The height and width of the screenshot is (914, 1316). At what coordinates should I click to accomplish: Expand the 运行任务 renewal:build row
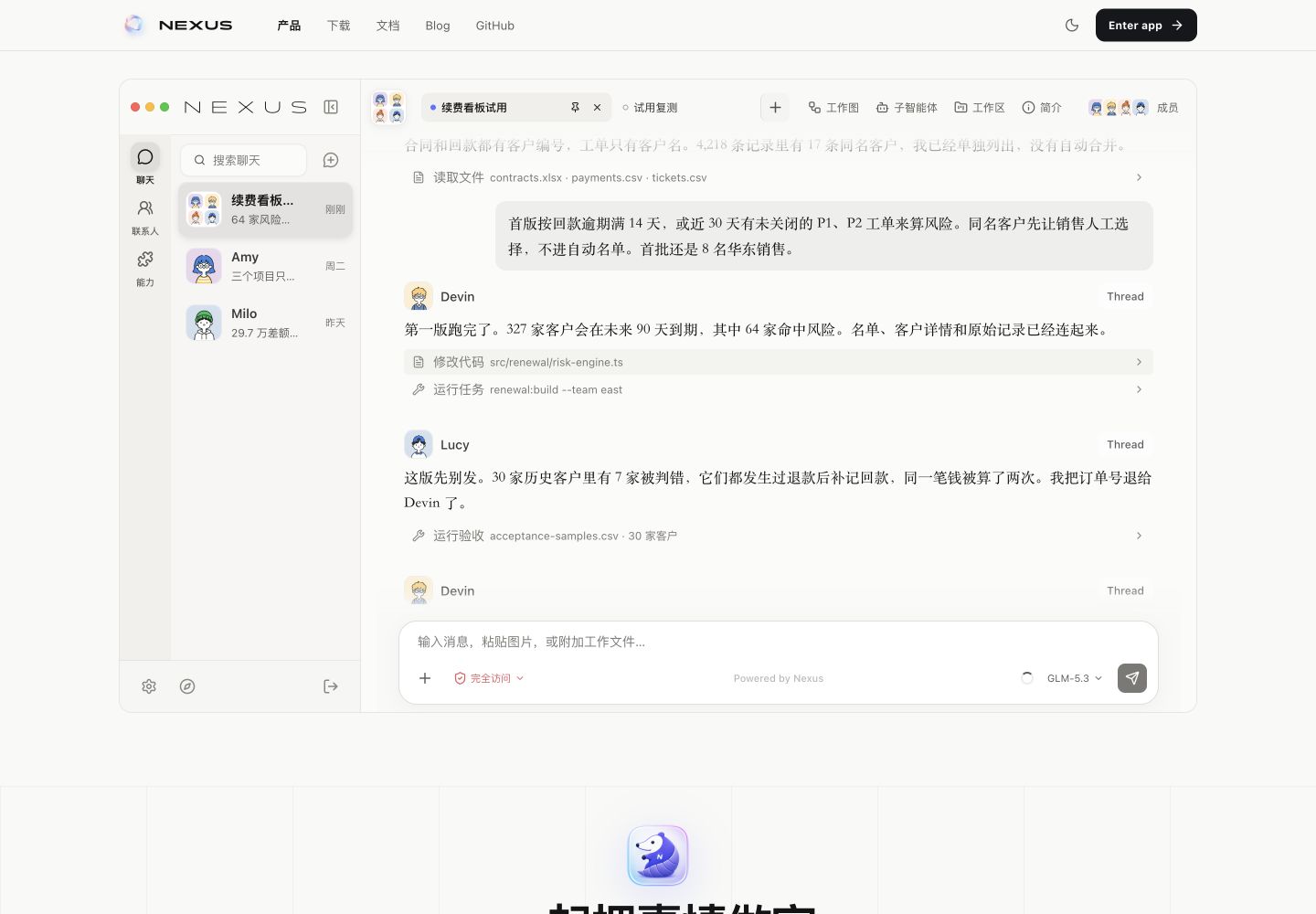click(779, 389)
